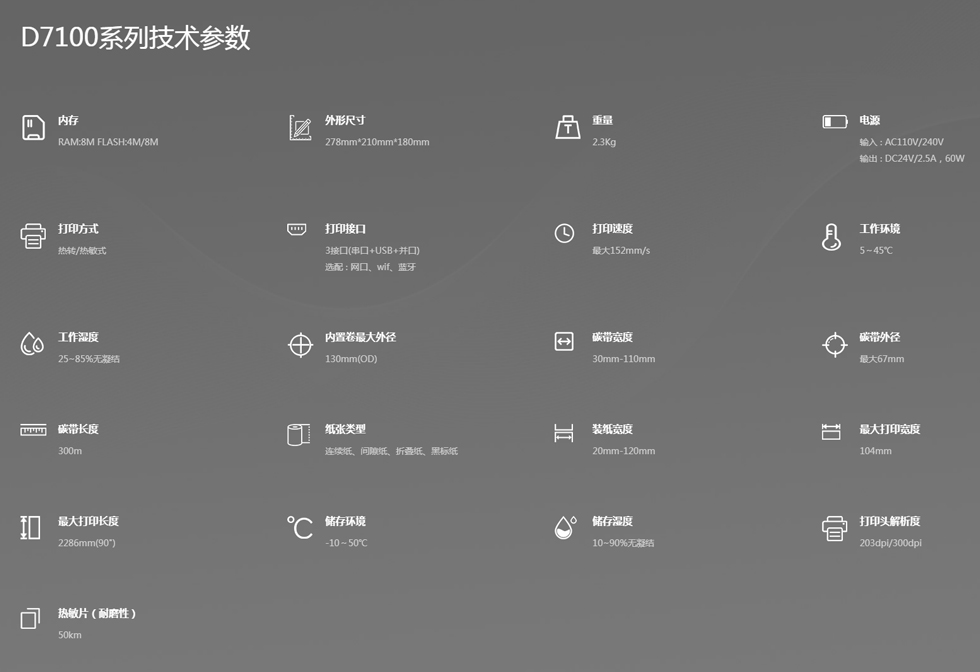The image size is (980, 672).
Task: Click the icon beside 装纸宽度
Action: [x=564, y=433]
